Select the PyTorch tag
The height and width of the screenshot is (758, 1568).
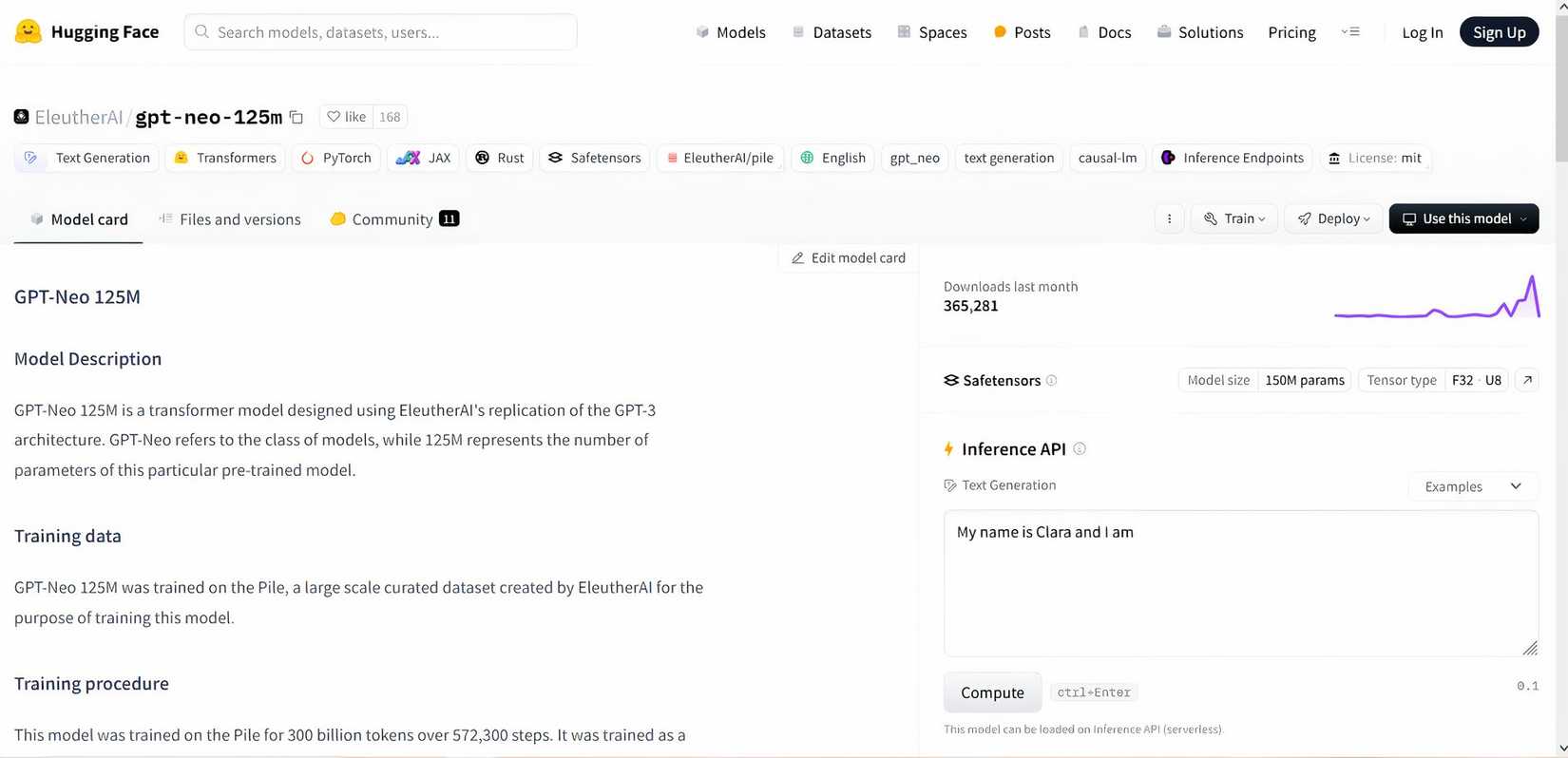tap(336, 158)
